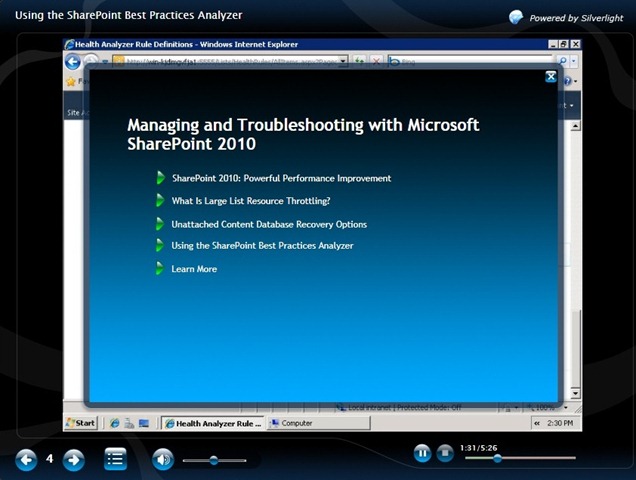Launch Internet Explorer from quick launch

point(115,423)
